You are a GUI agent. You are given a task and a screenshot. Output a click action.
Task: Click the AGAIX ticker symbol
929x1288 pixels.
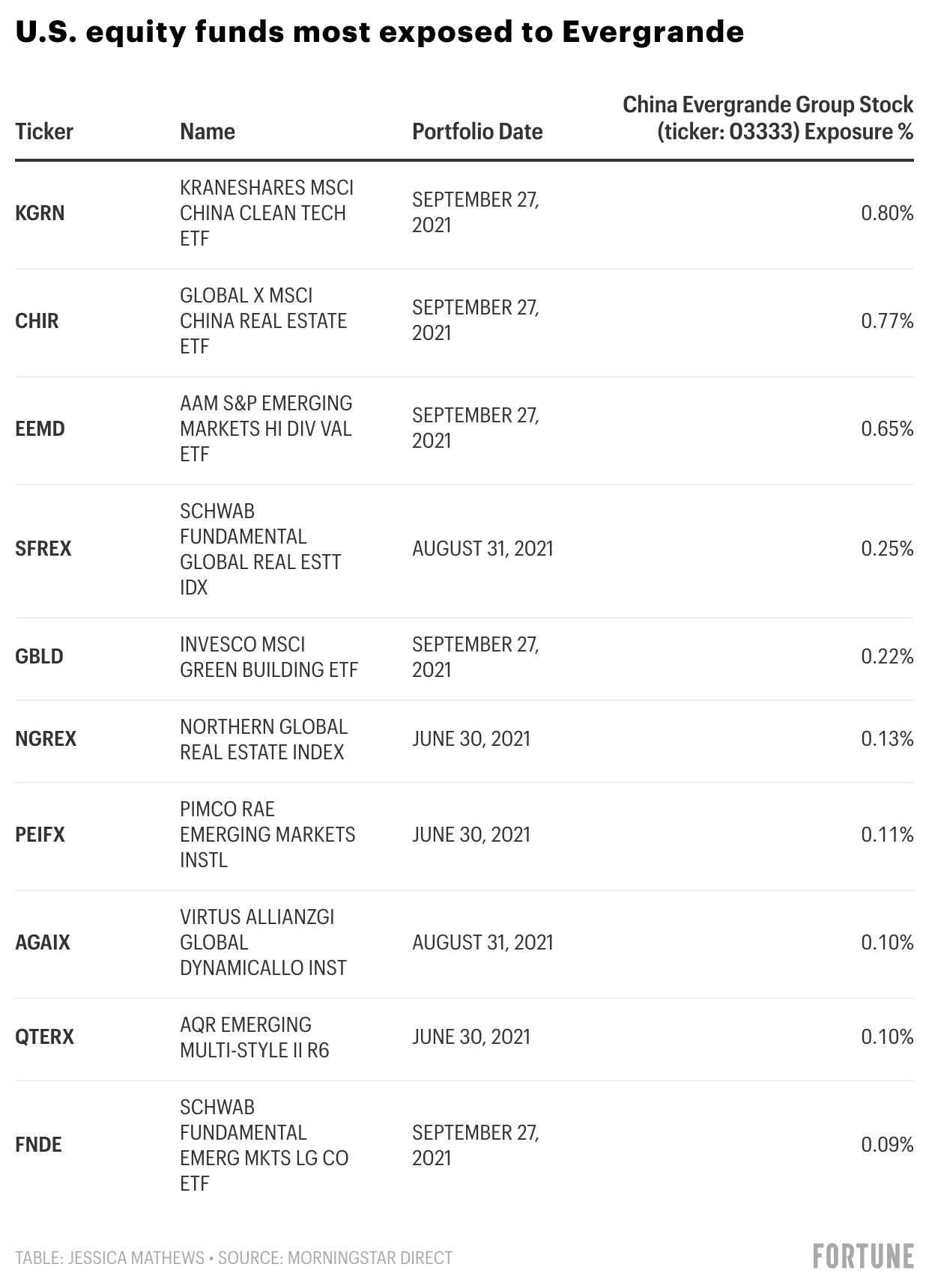click(x=43, y=943)
